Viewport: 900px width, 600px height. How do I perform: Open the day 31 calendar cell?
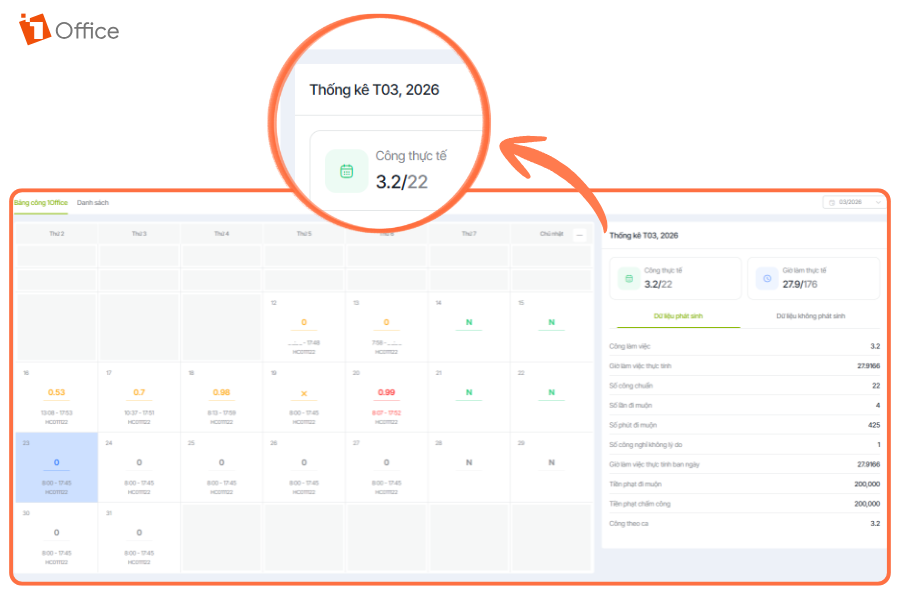(139, 537)
